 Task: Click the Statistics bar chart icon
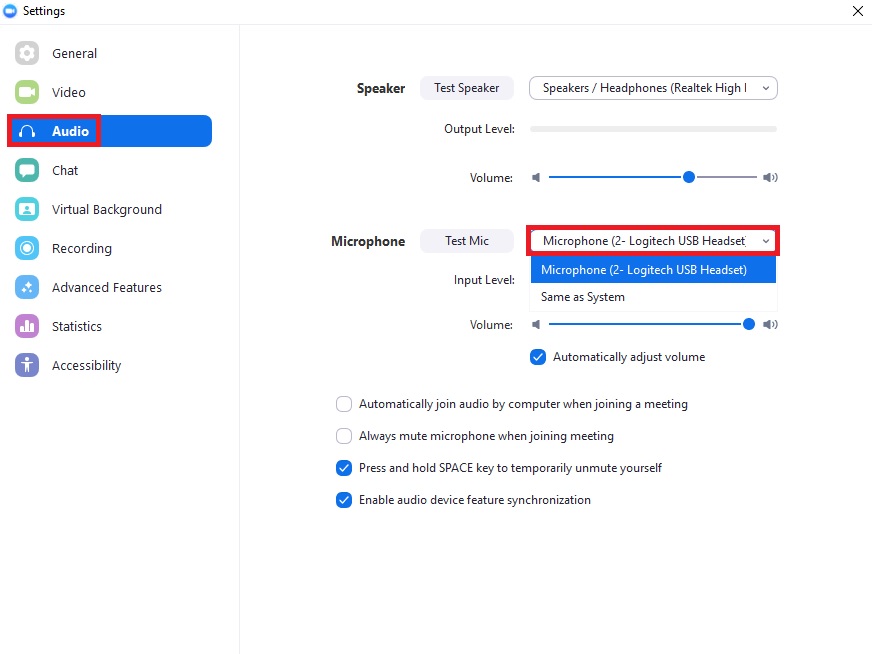click(26, 326)
